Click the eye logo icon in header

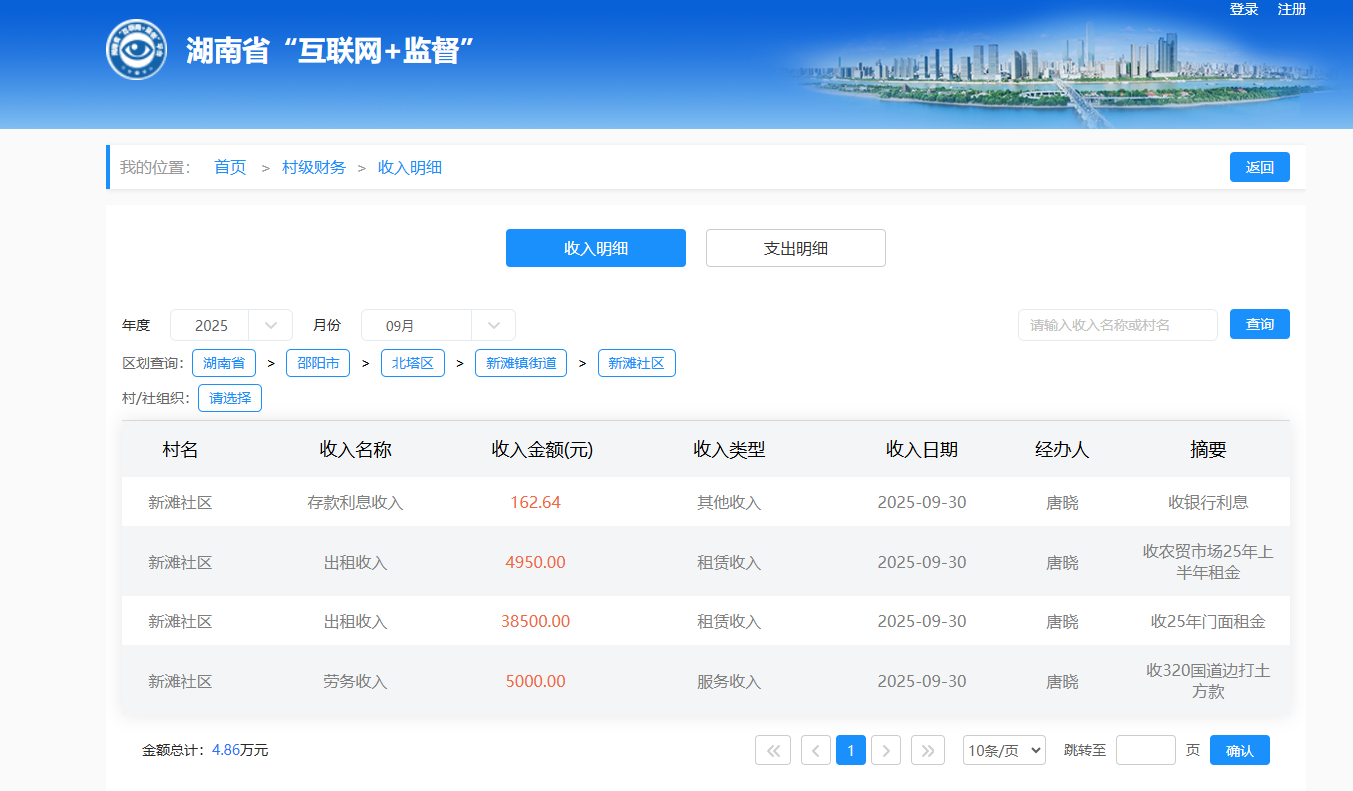[x=136, y=49]
